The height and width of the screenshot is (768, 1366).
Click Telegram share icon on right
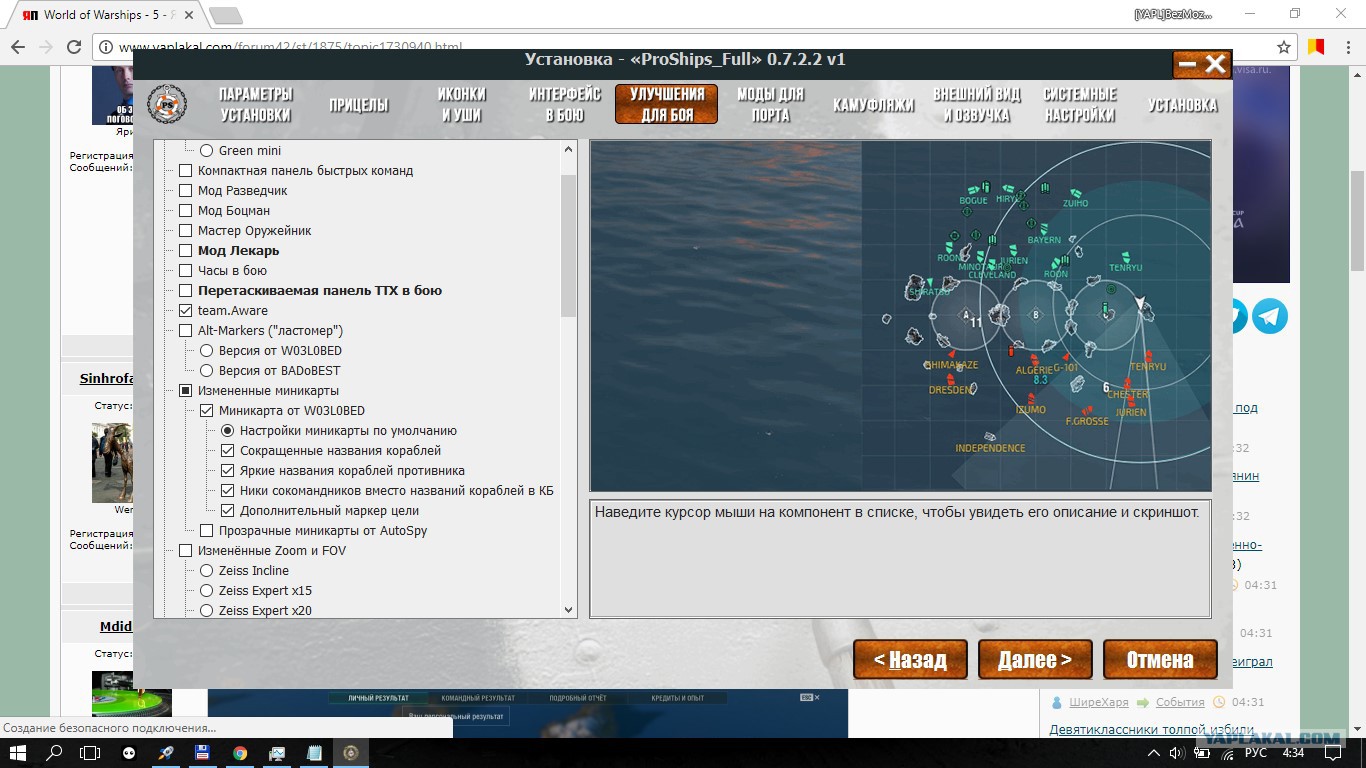1270,316
